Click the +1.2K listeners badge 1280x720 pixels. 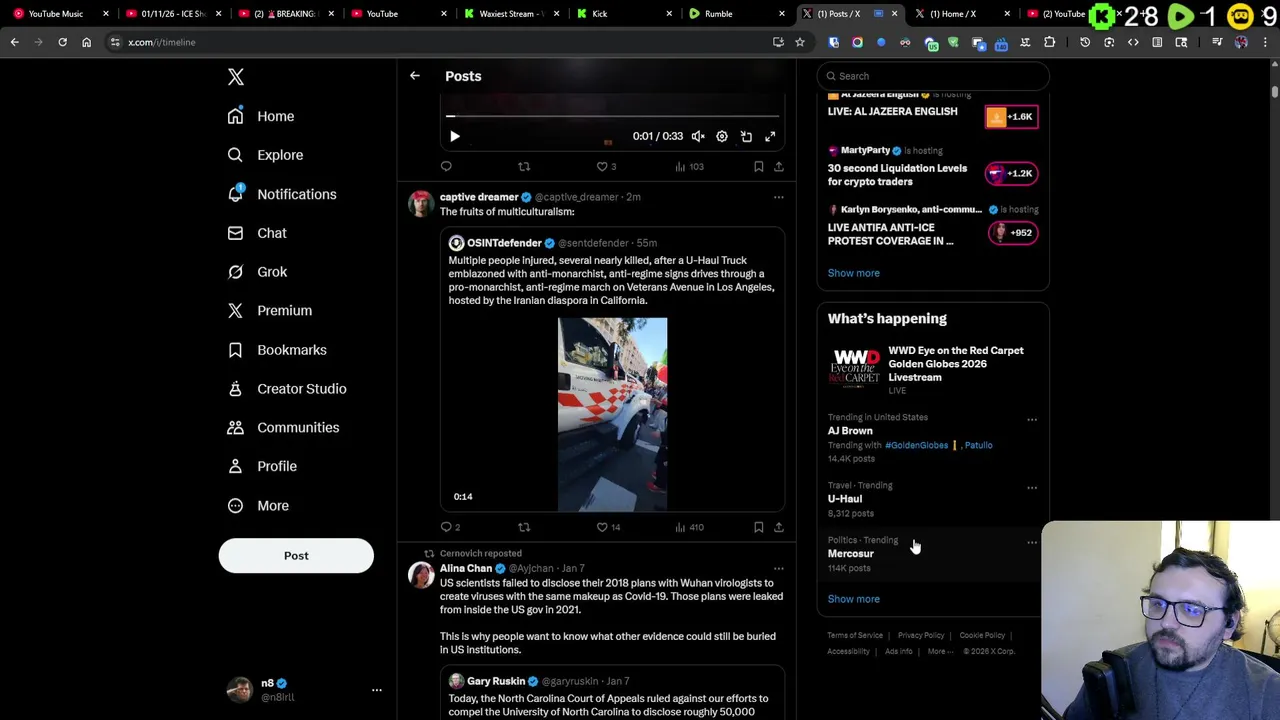[1011, 173]
